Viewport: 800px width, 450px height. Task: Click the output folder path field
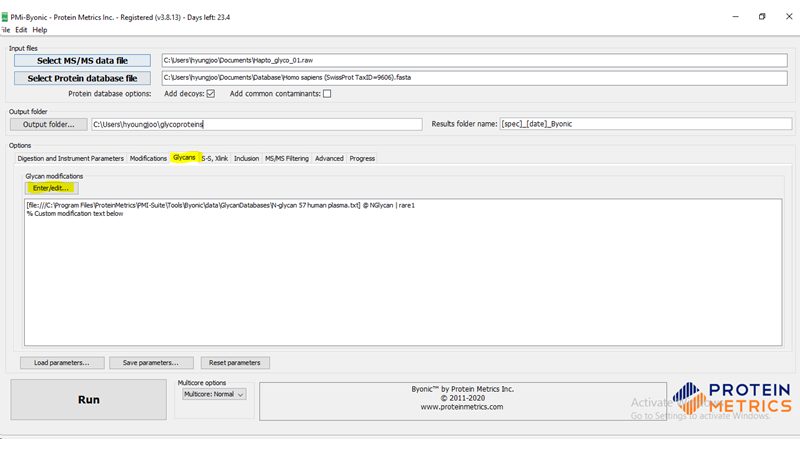pyautogui.click(x=257, y=124)
